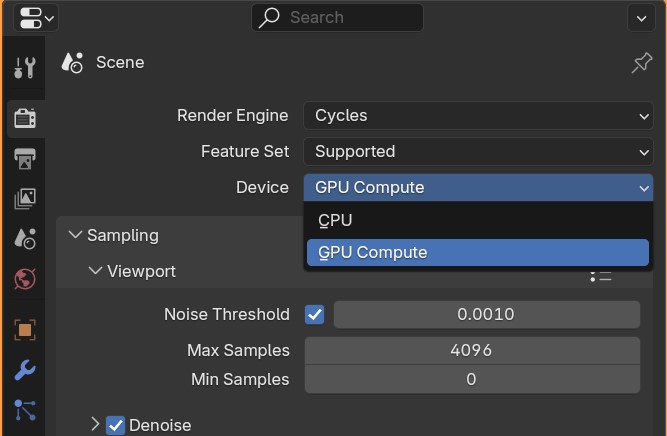Screen dimensions: 667x436
Task: Open the Output properties tab
Action: pyautogui.click(x=25, y=159)
